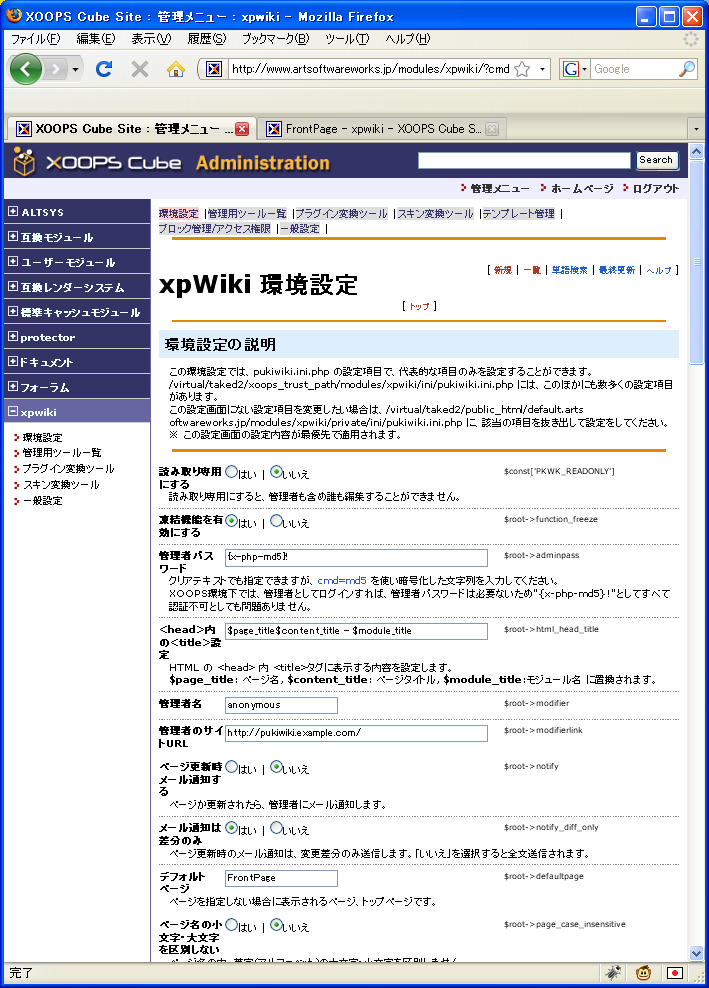The image size is (709, 988).
Task: Click the page vertical scrollbar thumb
Action: tap(696, 260)
